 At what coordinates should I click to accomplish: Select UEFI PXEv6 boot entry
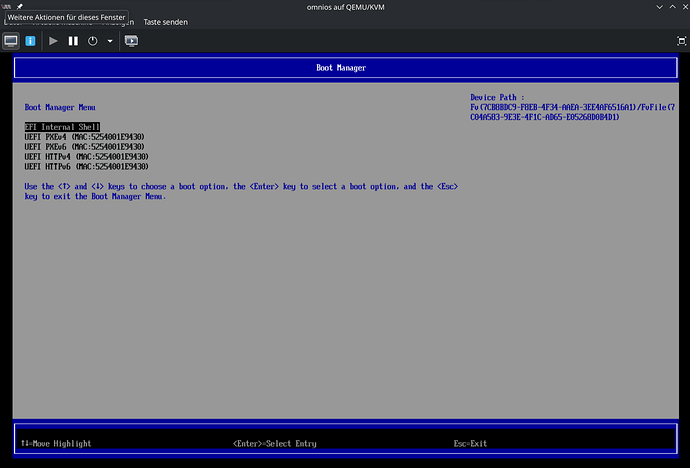(x=84, y=147)
